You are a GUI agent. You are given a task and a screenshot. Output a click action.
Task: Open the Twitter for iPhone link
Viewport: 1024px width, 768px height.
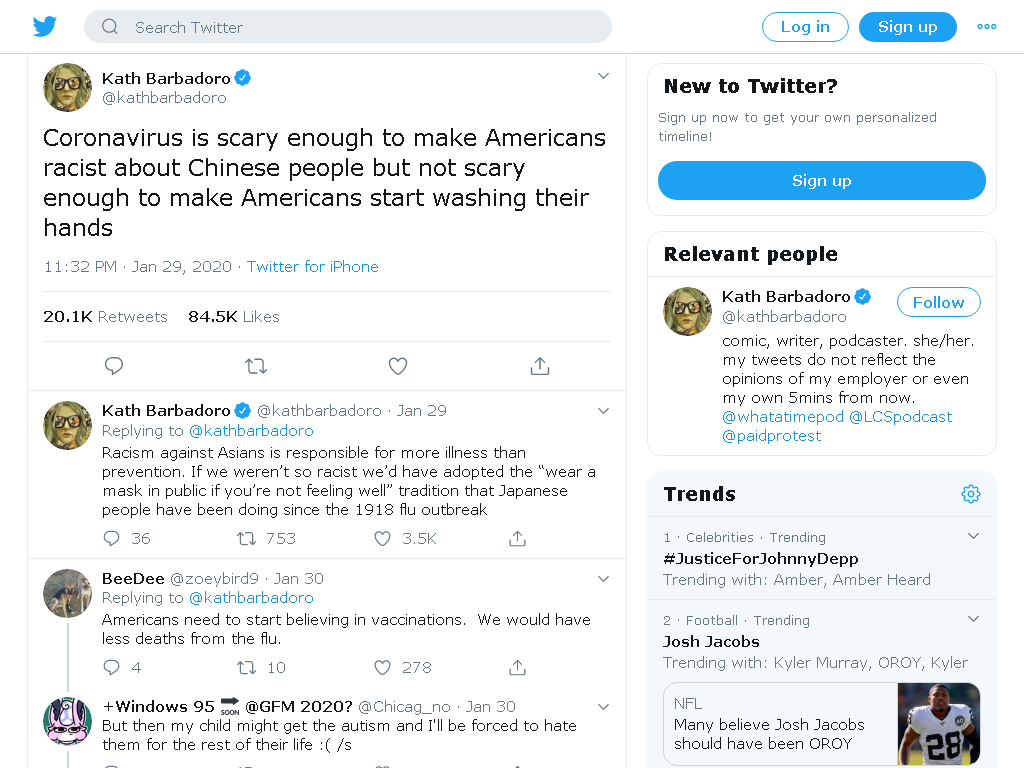click(x=312, y=266)
